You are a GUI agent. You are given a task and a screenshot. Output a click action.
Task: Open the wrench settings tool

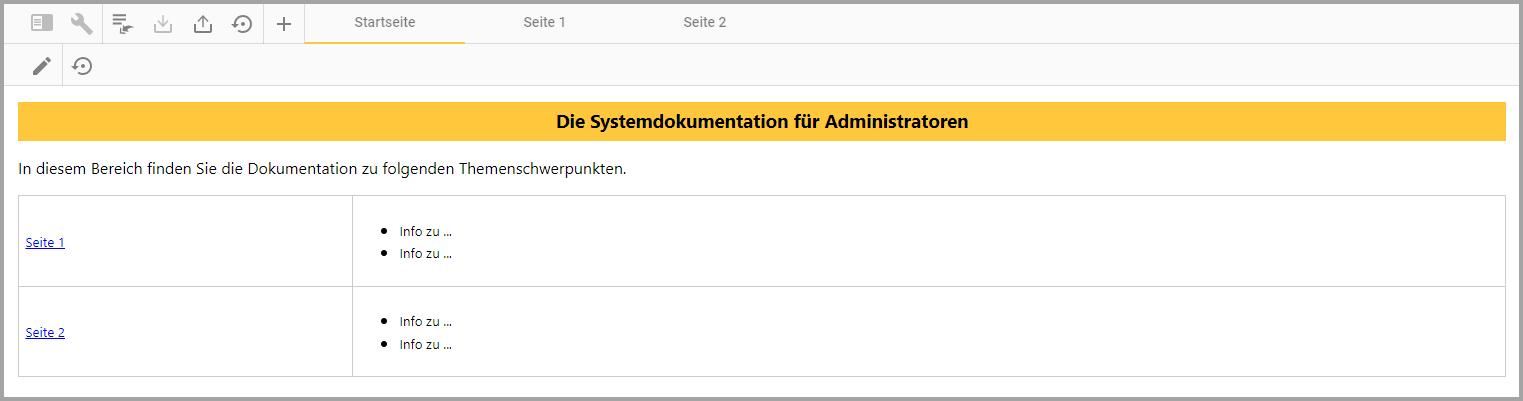tap(82, 23)
